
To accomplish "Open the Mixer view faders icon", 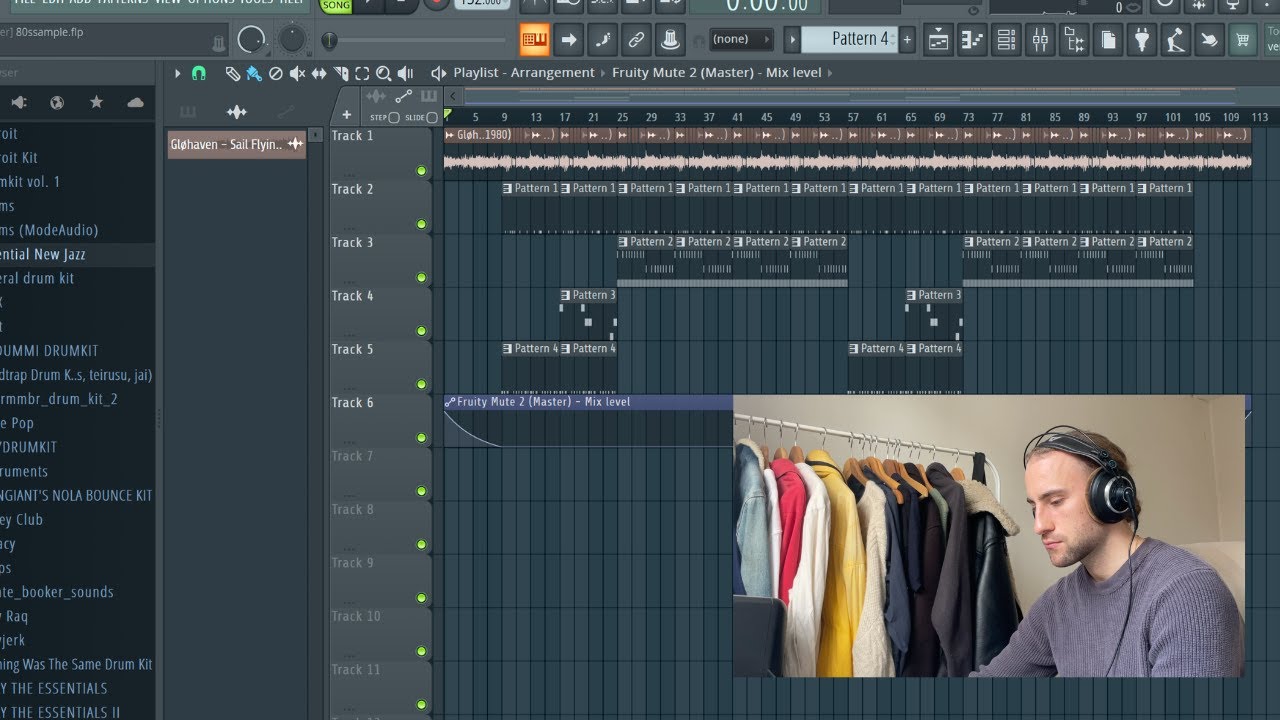I will (x=1040, y=40).
